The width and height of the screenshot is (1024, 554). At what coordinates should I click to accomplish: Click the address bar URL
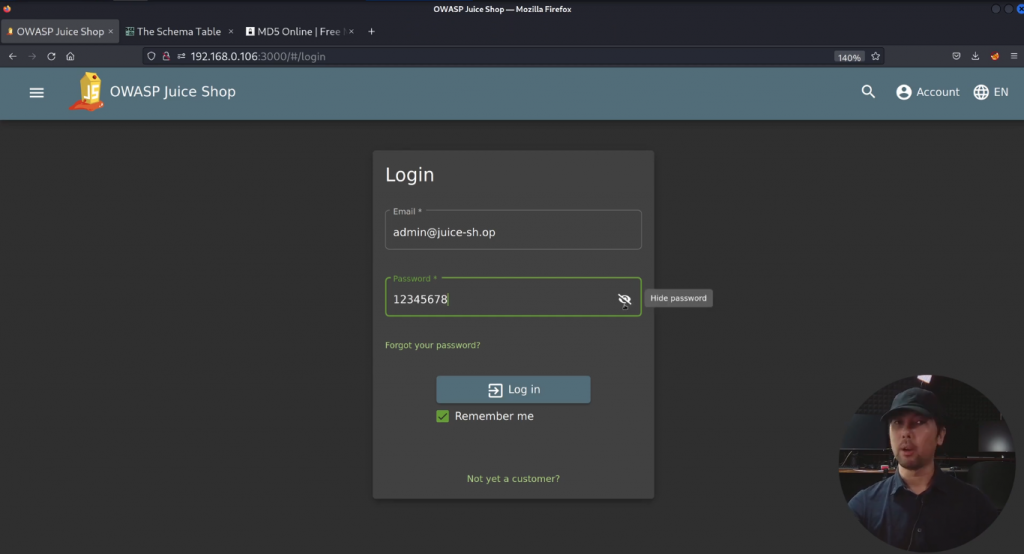tap(258, 57)
